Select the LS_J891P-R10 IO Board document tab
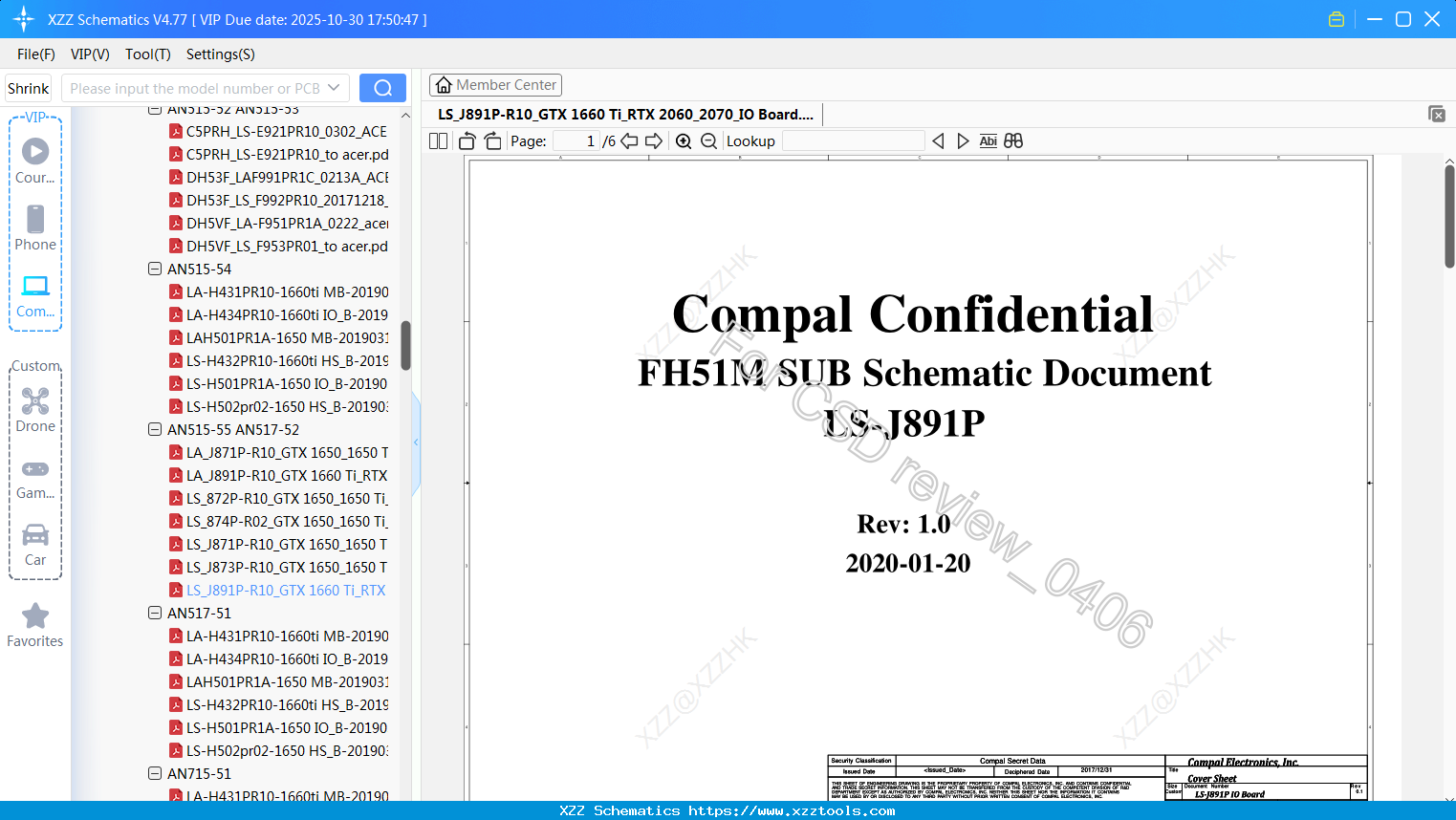The image size is (1456, 820). [x=625, y=115]
